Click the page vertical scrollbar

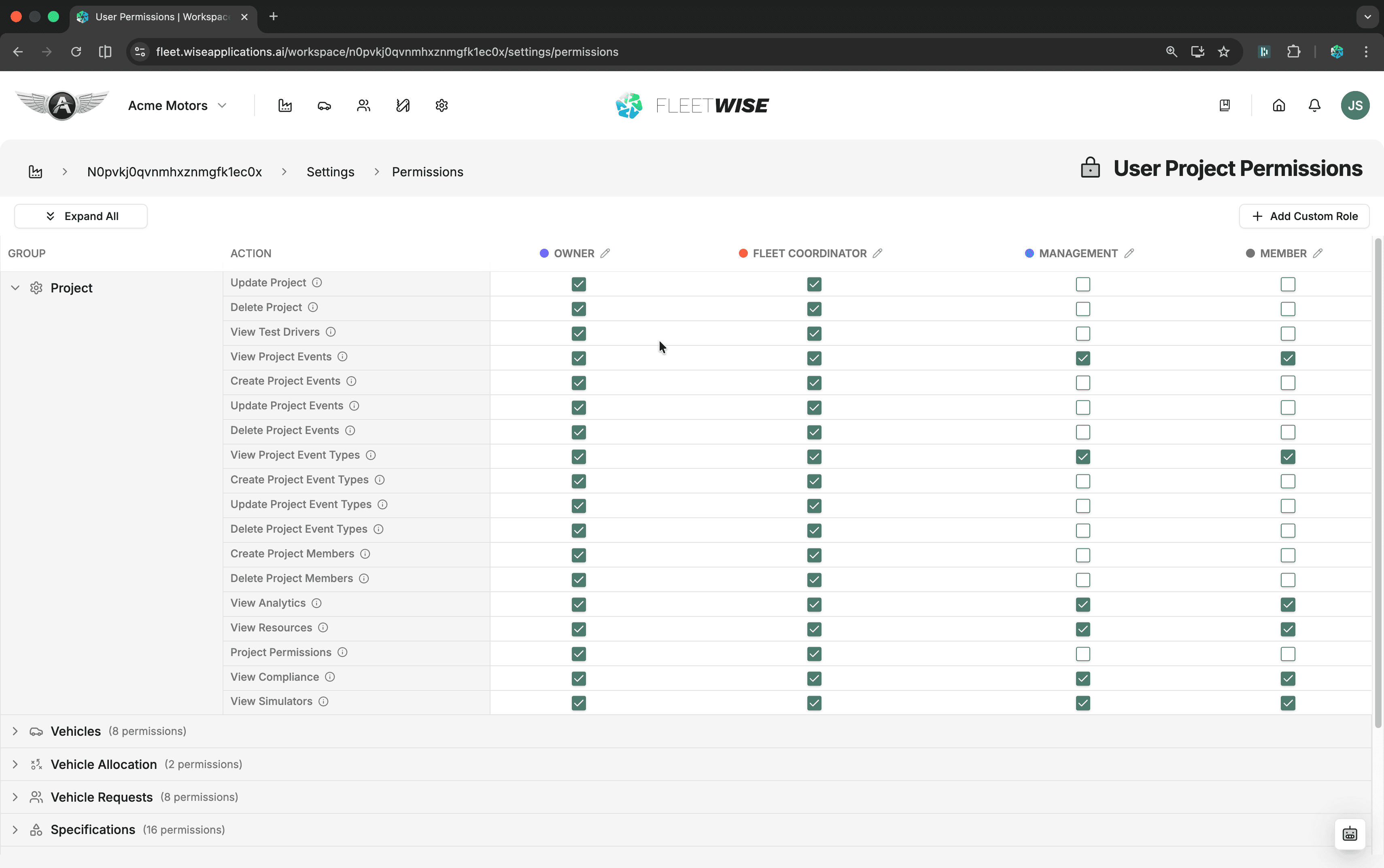[x=1378, y=483]
